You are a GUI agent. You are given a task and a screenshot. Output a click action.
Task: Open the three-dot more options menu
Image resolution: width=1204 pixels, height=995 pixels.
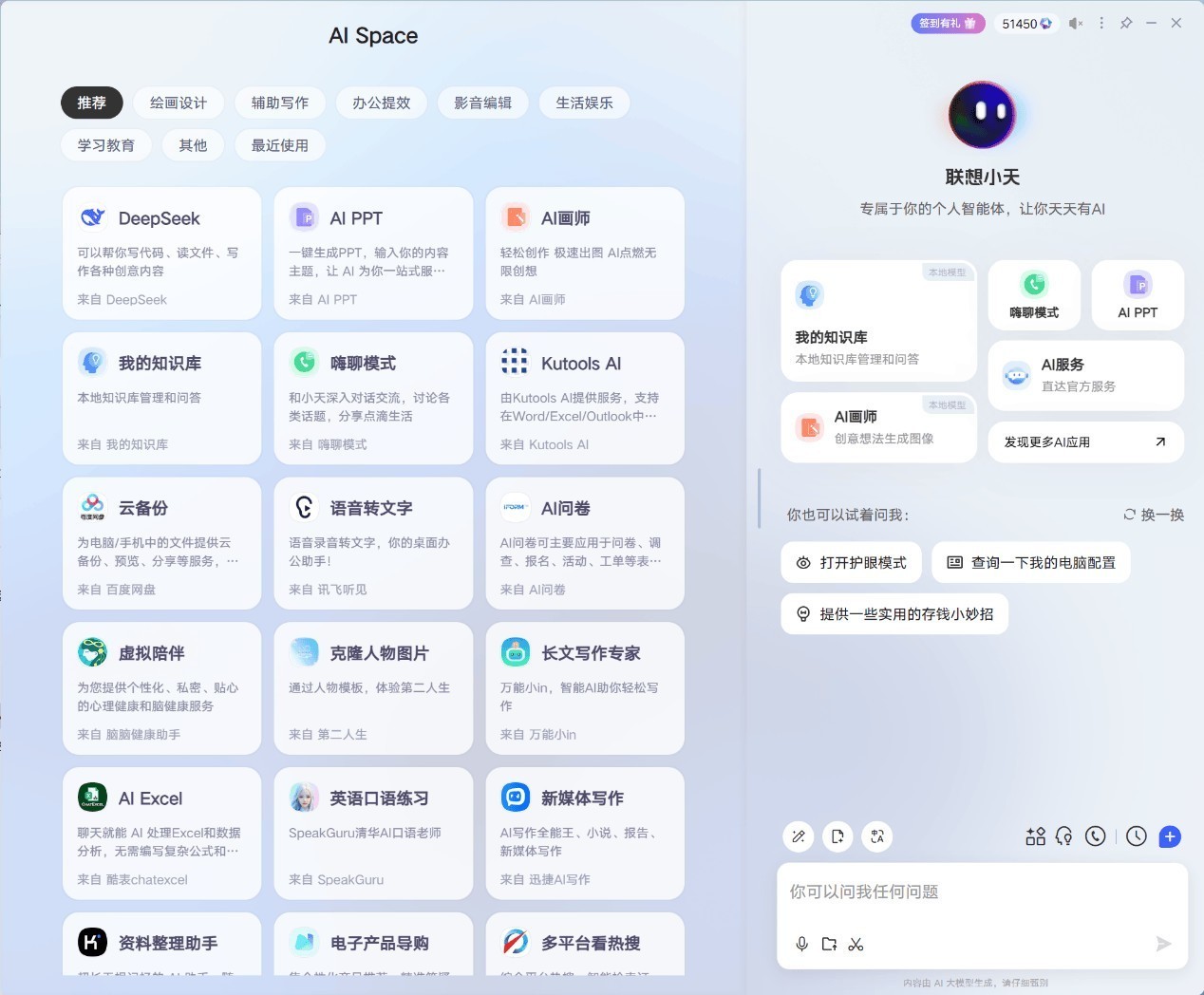pos(1101,24)
